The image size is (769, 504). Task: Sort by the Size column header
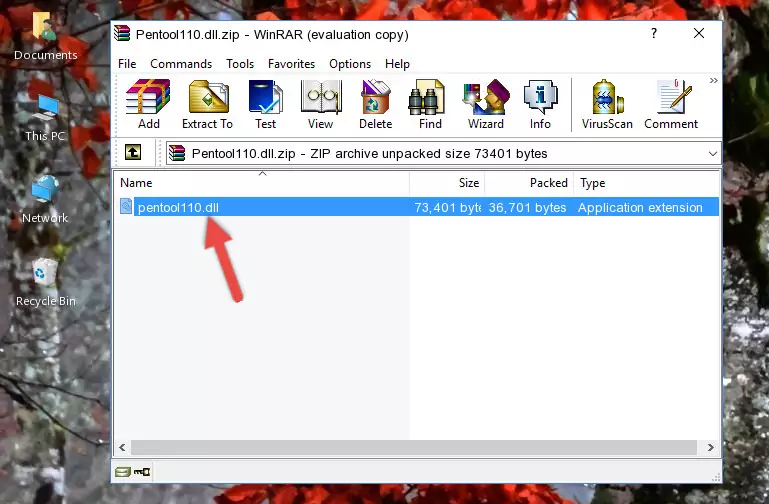pyautogui.click(x=447, y=183)
